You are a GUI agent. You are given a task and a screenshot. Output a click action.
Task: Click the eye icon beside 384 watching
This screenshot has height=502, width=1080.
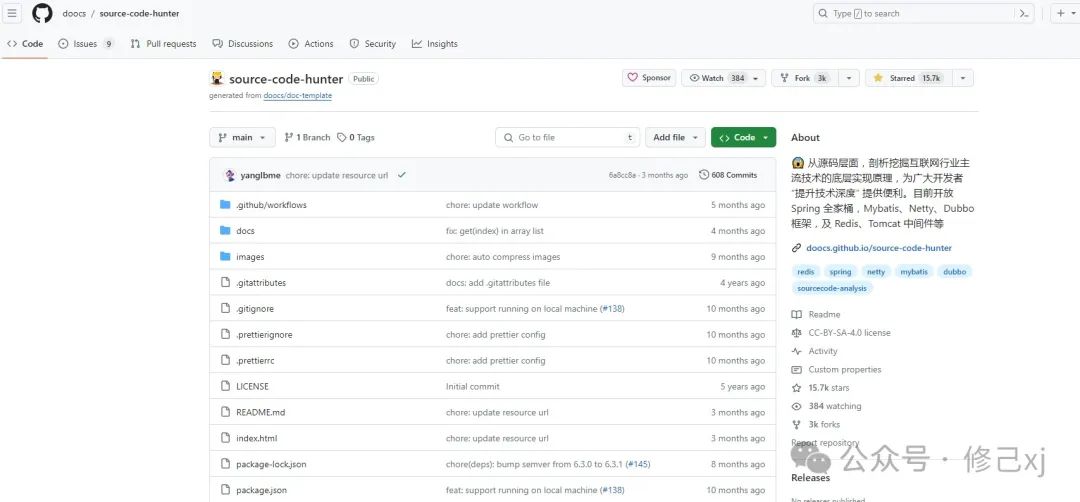coord(797,406)
